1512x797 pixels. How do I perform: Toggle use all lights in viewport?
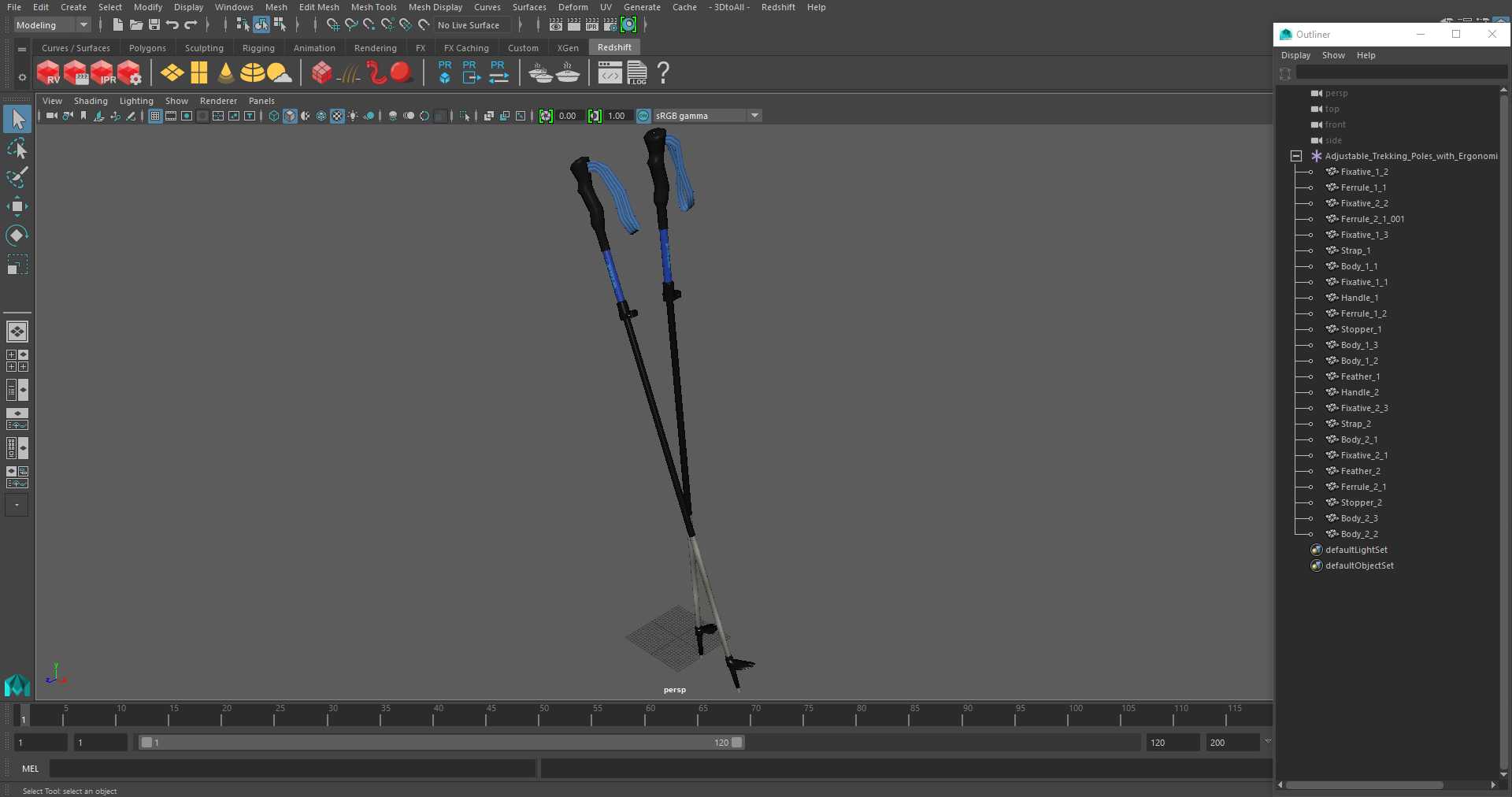pos(353,116)
